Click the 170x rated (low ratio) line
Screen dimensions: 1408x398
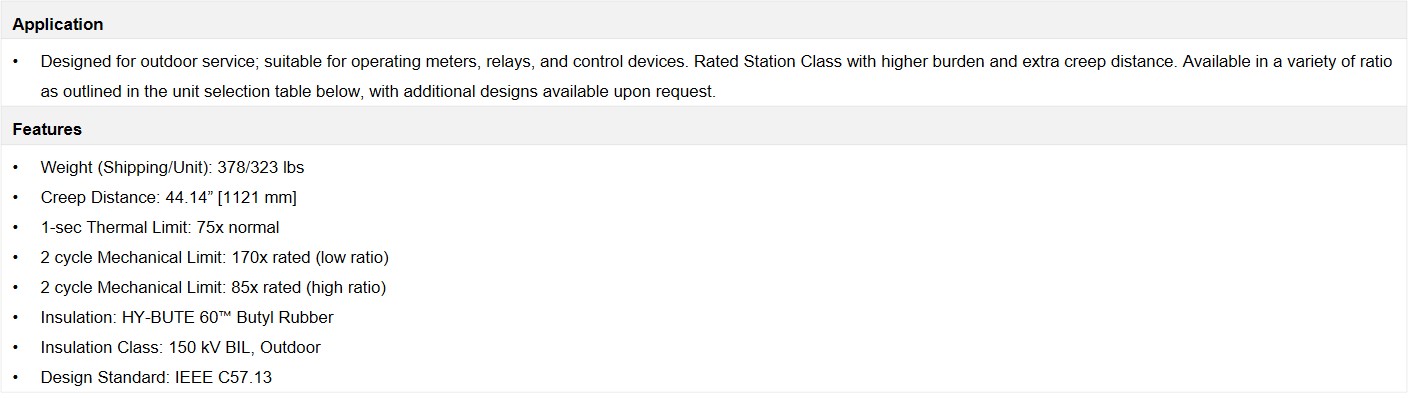pyautogui.click(x=214, y=257)
